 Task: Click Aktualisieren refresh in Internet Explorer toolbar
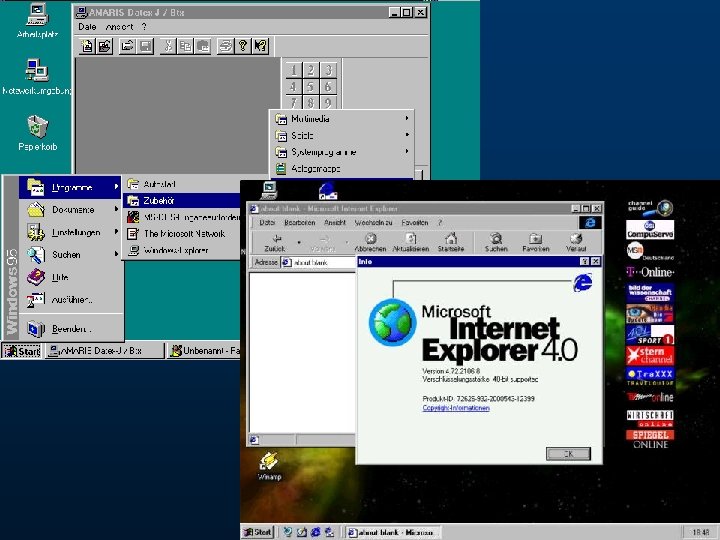[411, 242]
